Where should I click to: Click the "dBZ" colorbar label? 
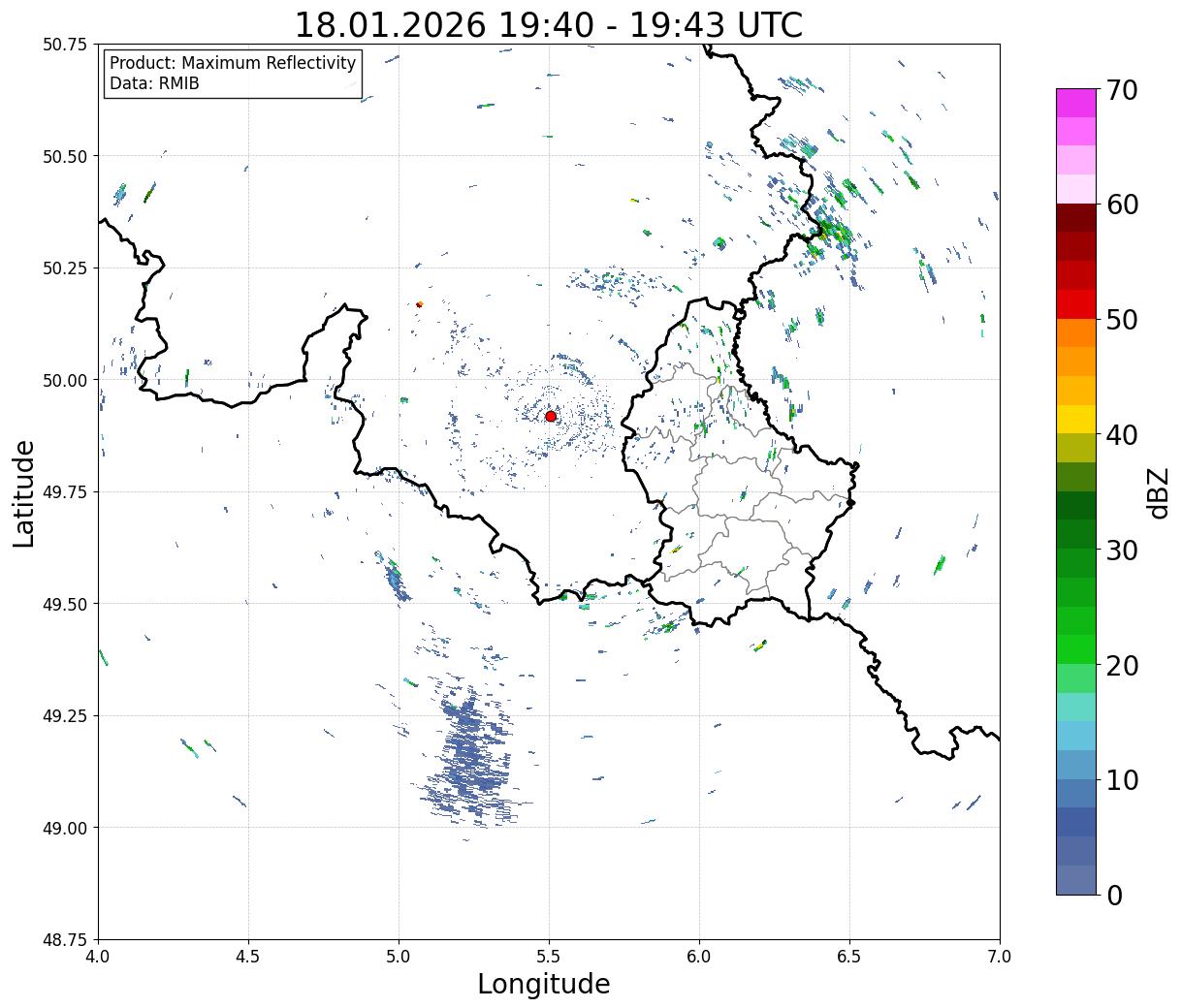coord(1158,491)
